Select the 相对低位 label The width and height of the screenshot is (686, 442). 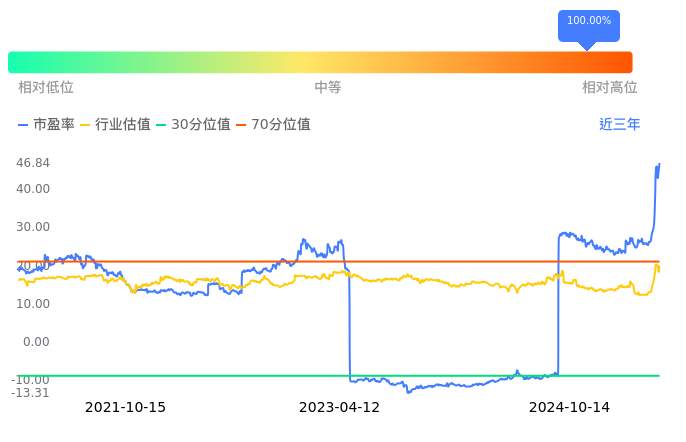[x=46, y=88]
